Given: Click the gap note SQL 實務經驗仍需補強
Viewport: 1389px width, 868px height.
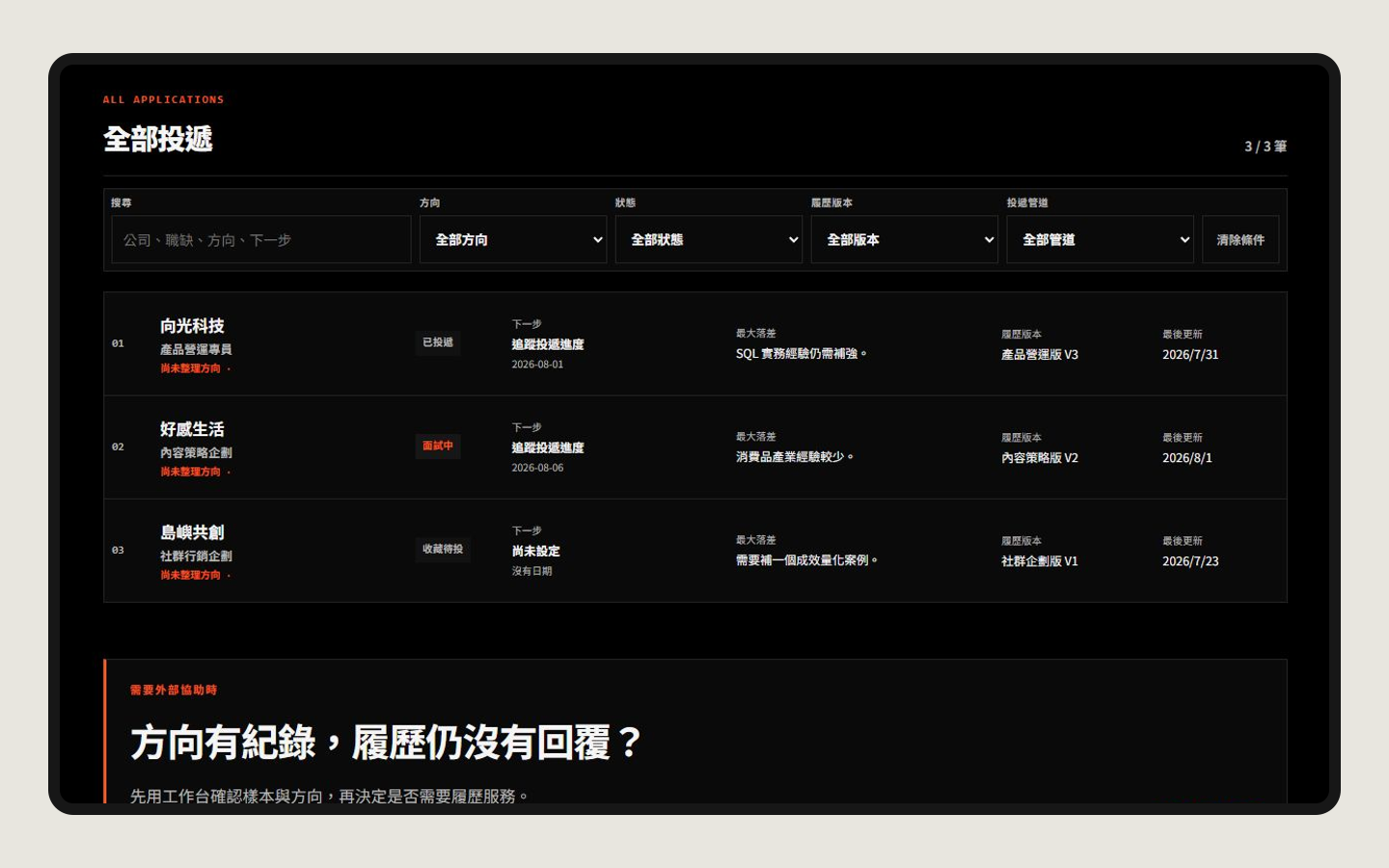Looking at the screenshot, I should point(801,354).
